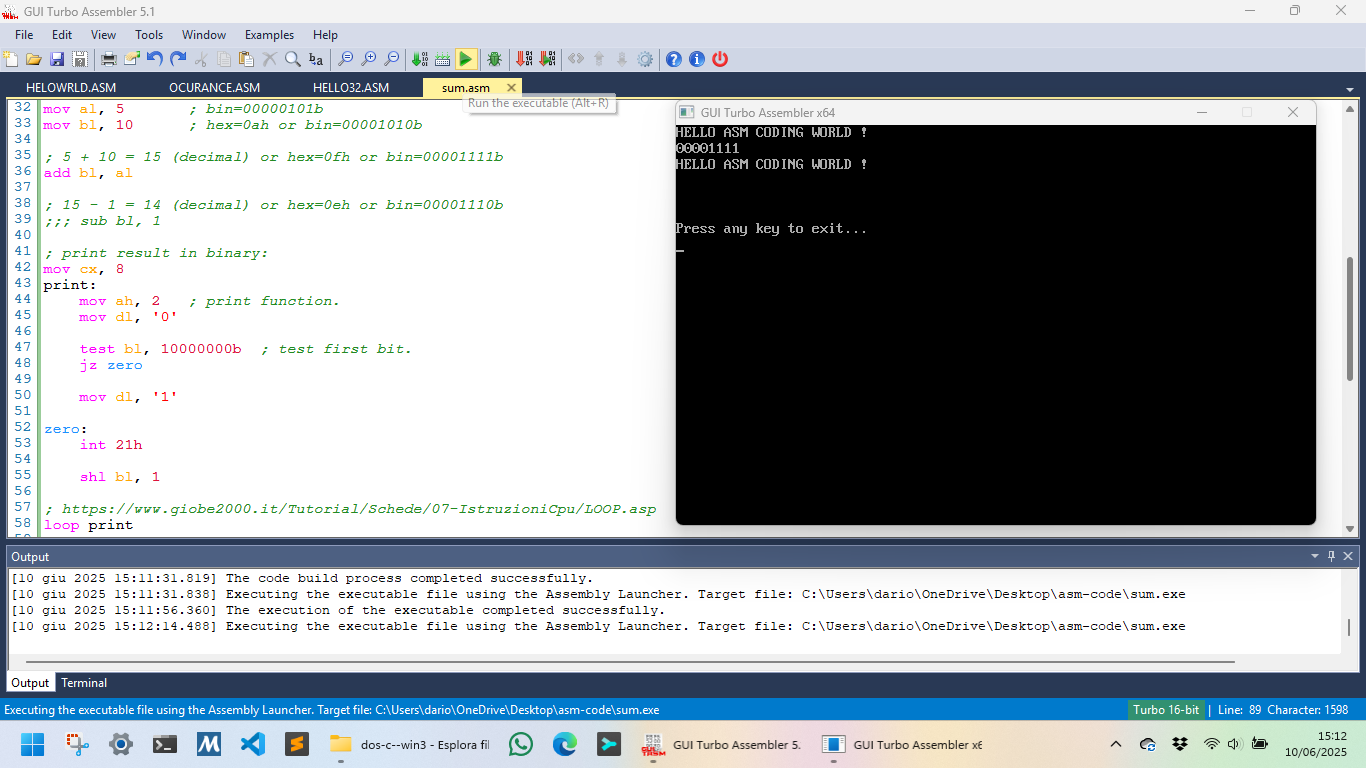Click the 'shl bl, 1' code line

tap(119, 477)
